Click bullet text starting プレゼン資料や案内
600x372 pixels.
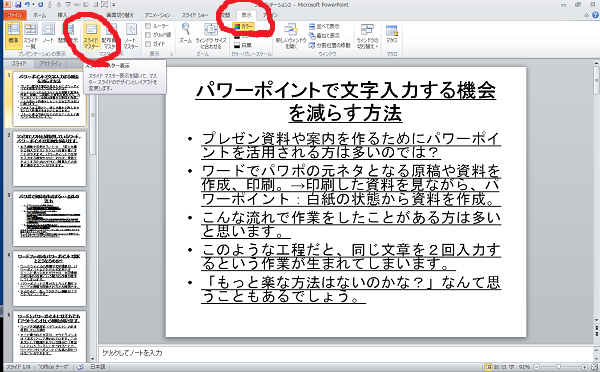pyautogui.click(x=351, y=145)
